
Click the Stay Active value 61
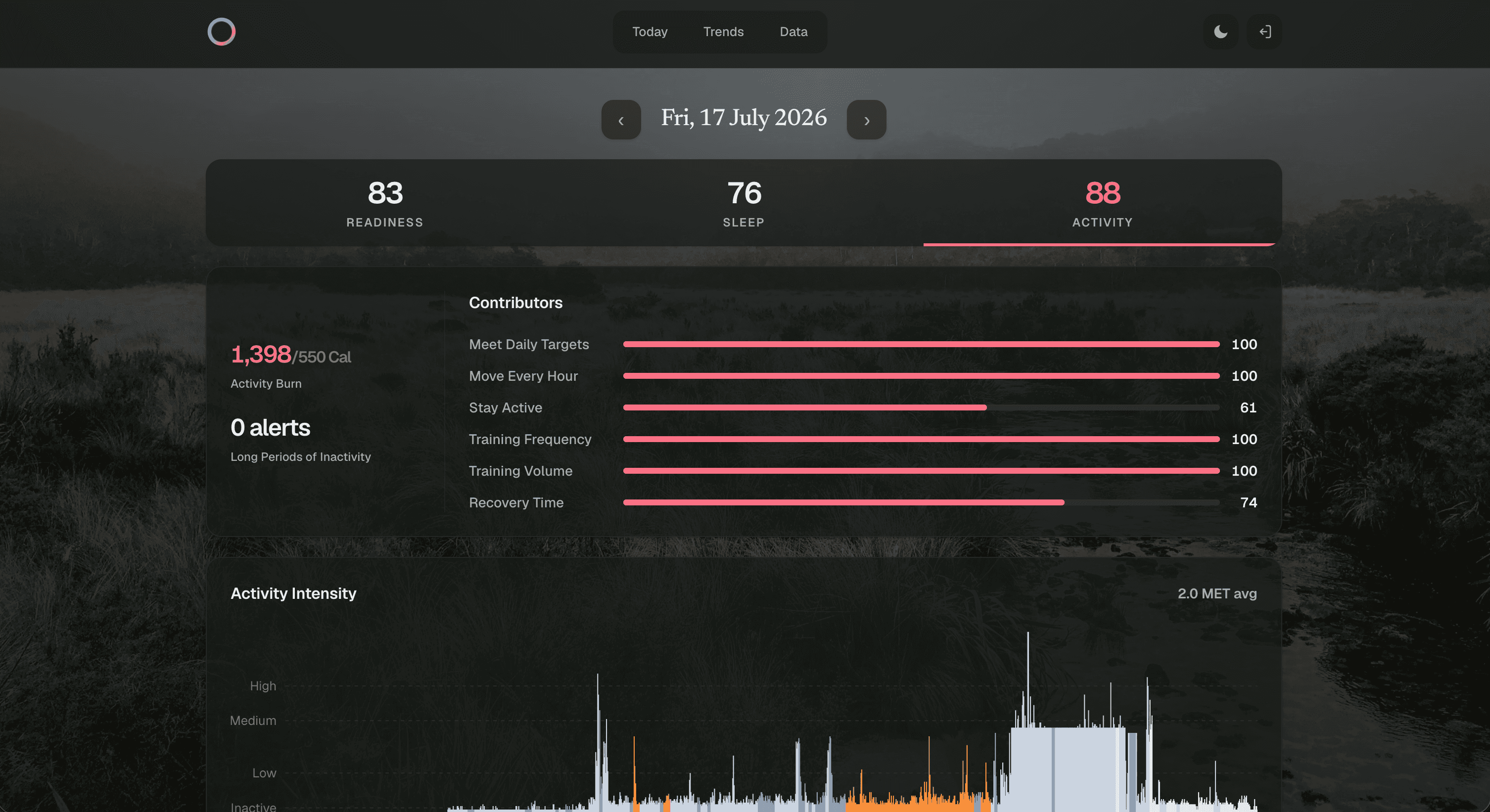(x=1248, y=408)
